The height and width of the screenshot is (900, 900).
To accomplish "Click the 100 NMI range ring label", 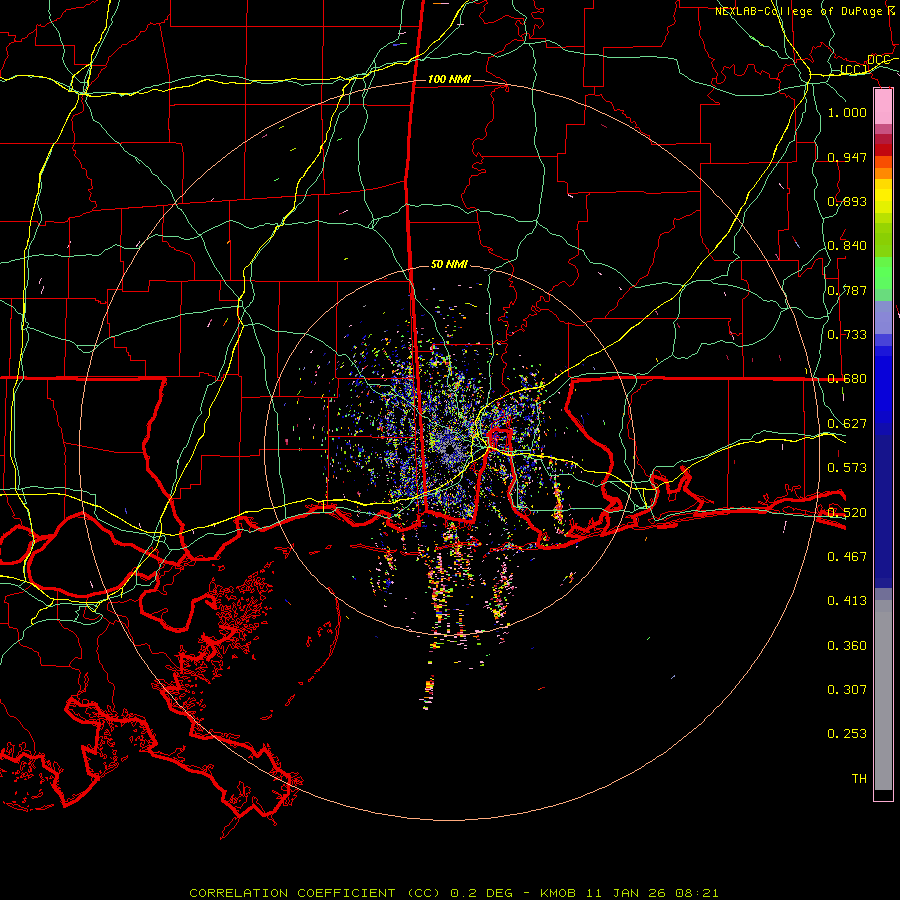I will [449, 79].
